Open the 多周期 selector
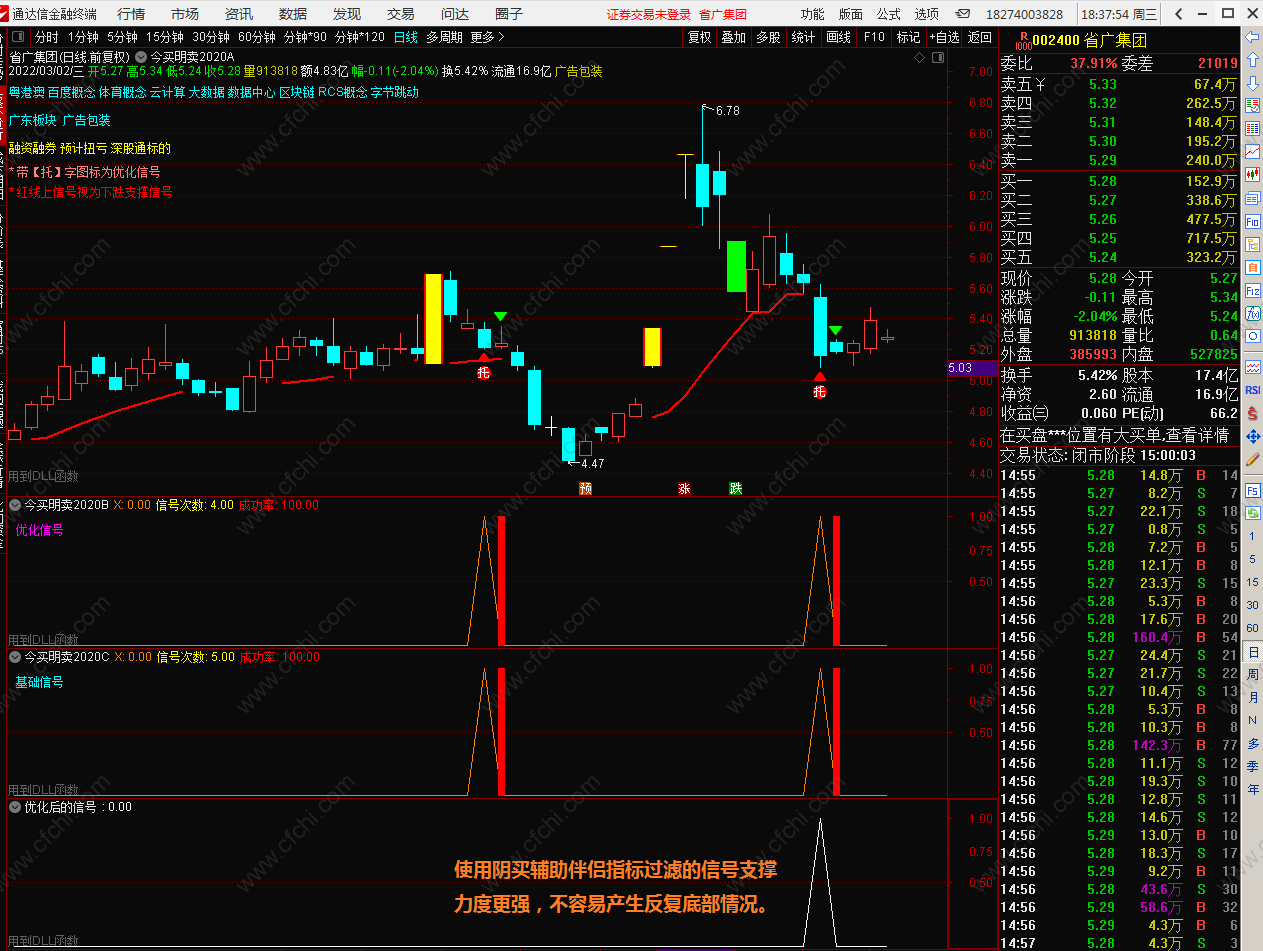The width and height of the screenshot is (1263, 951). click(x=444, y=37)
